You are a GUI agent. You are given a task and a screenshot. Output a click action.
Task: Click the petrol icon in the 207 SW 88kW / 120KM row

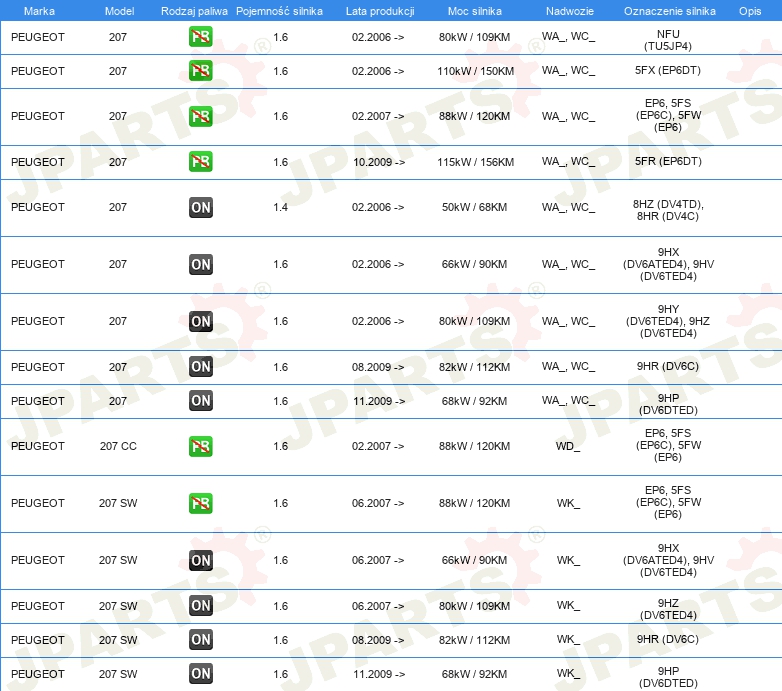200,503
